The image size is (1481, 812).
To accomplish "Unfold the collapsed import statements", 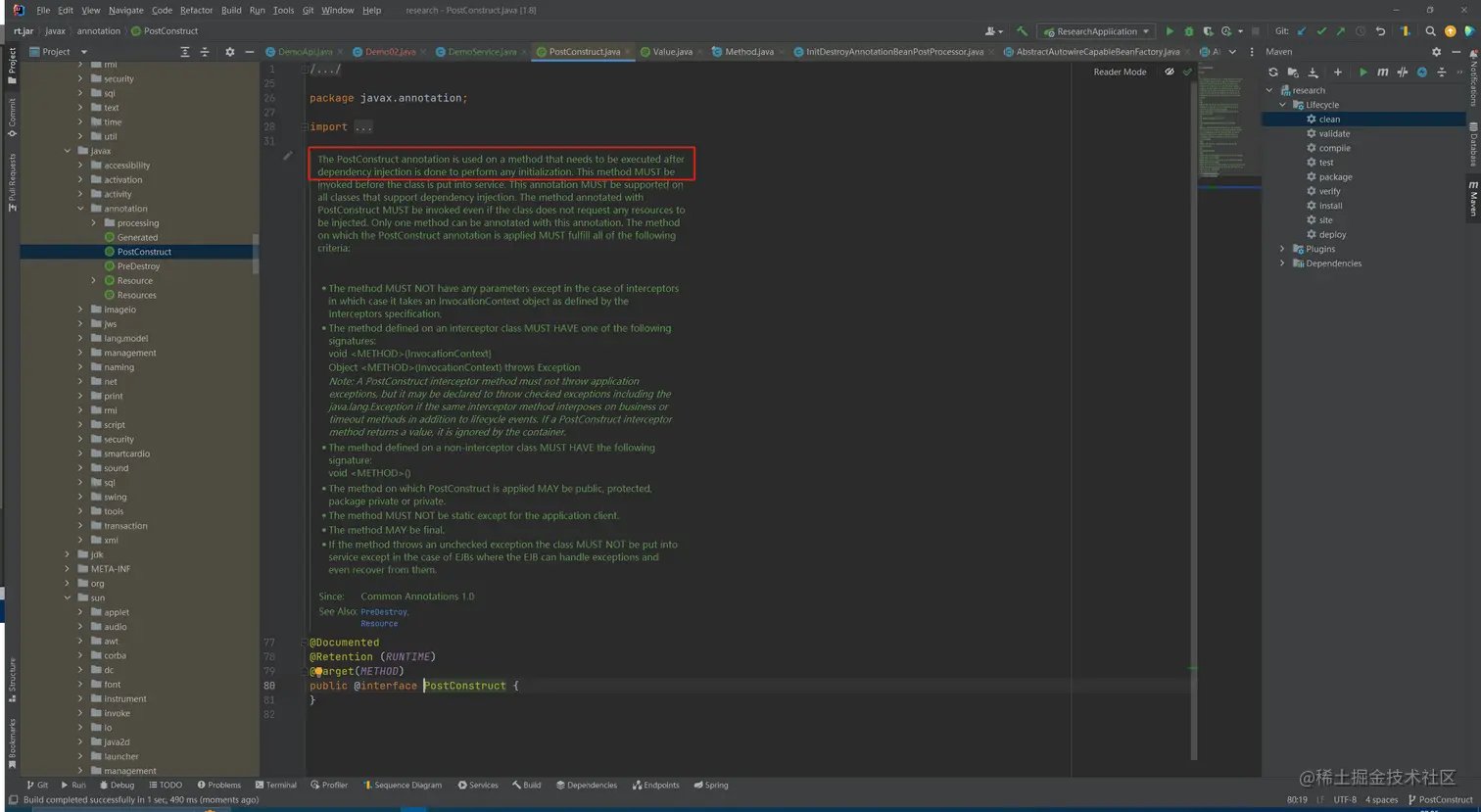I will coord(363,127).
